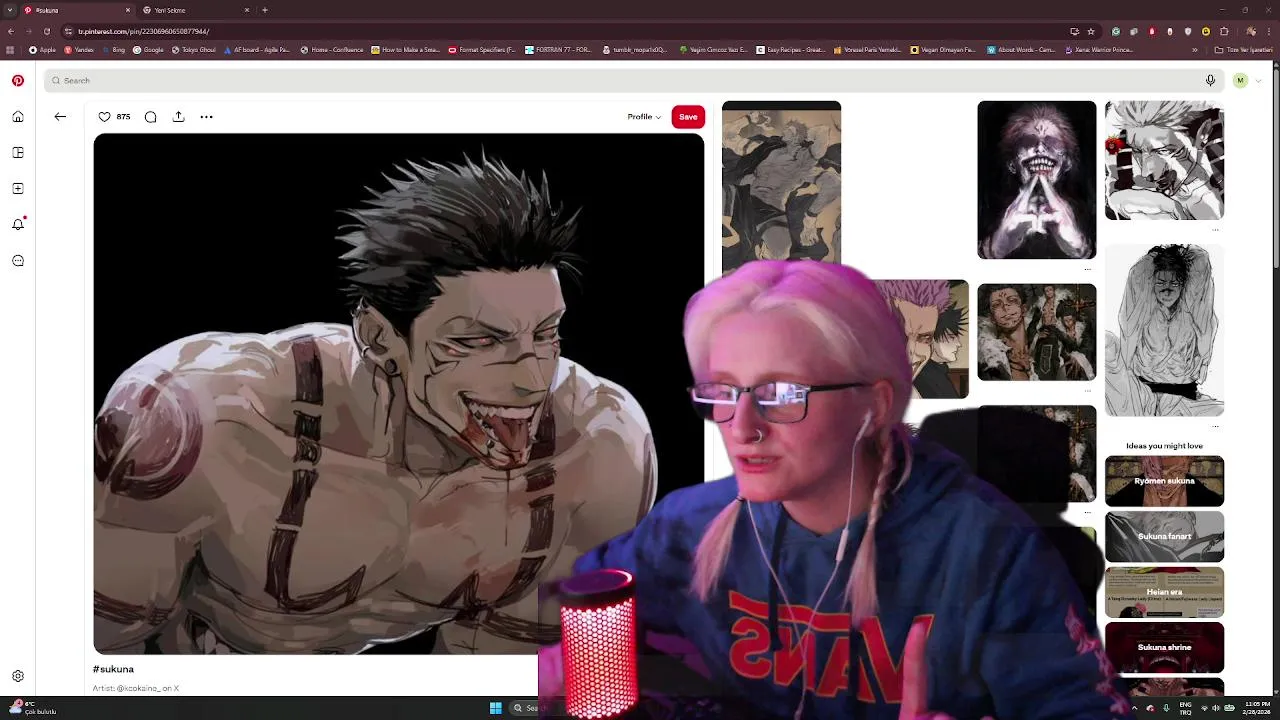Open the About Words bookmark
This screenshot has width=1280, height=720.
tap(1021, 50)
